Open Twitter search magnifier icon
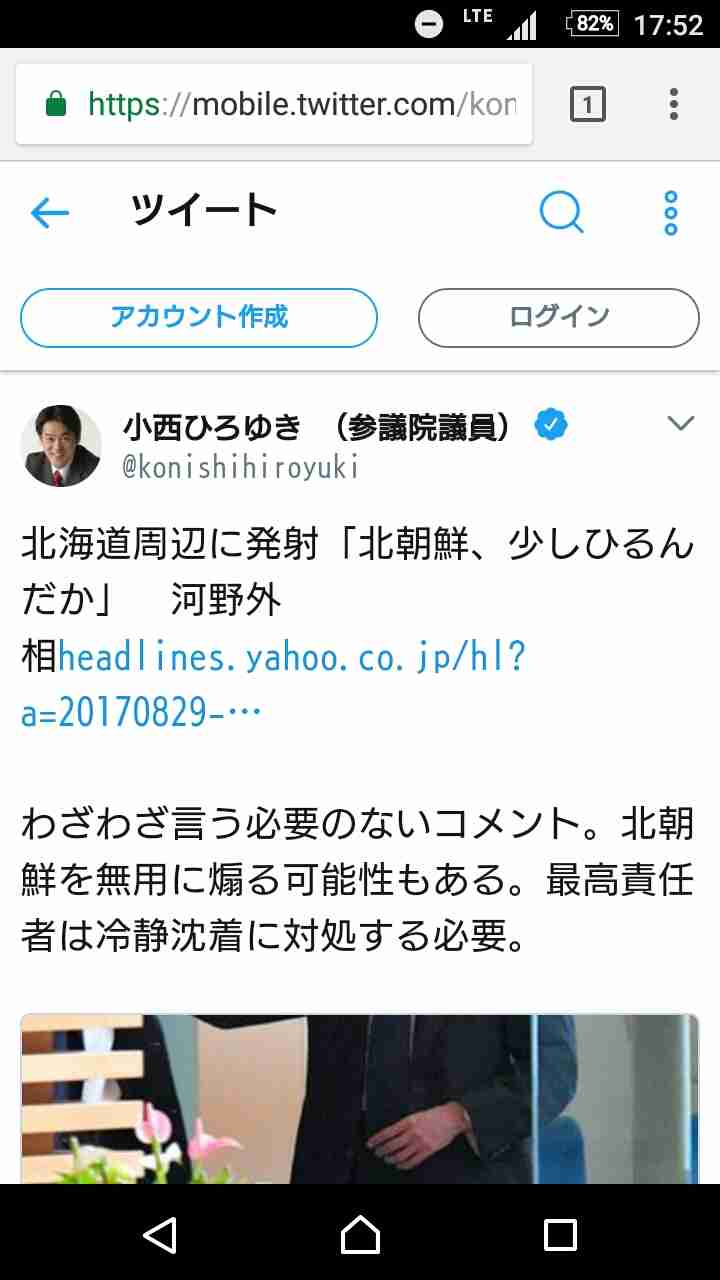The height and width of the screenshot is (1280, 720). [562, 212]
